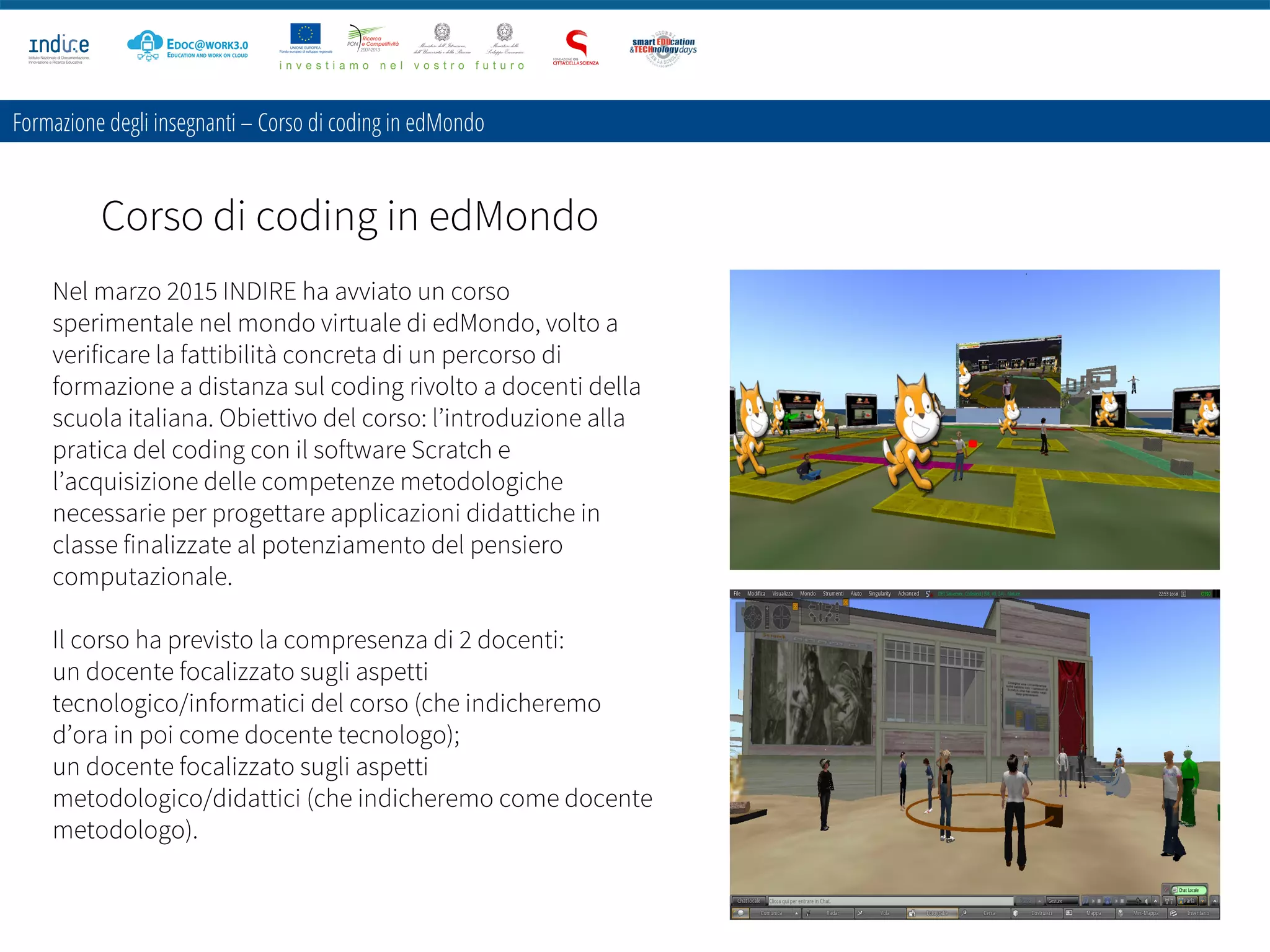Open the Cerca search panel

[x=985, y=913]
